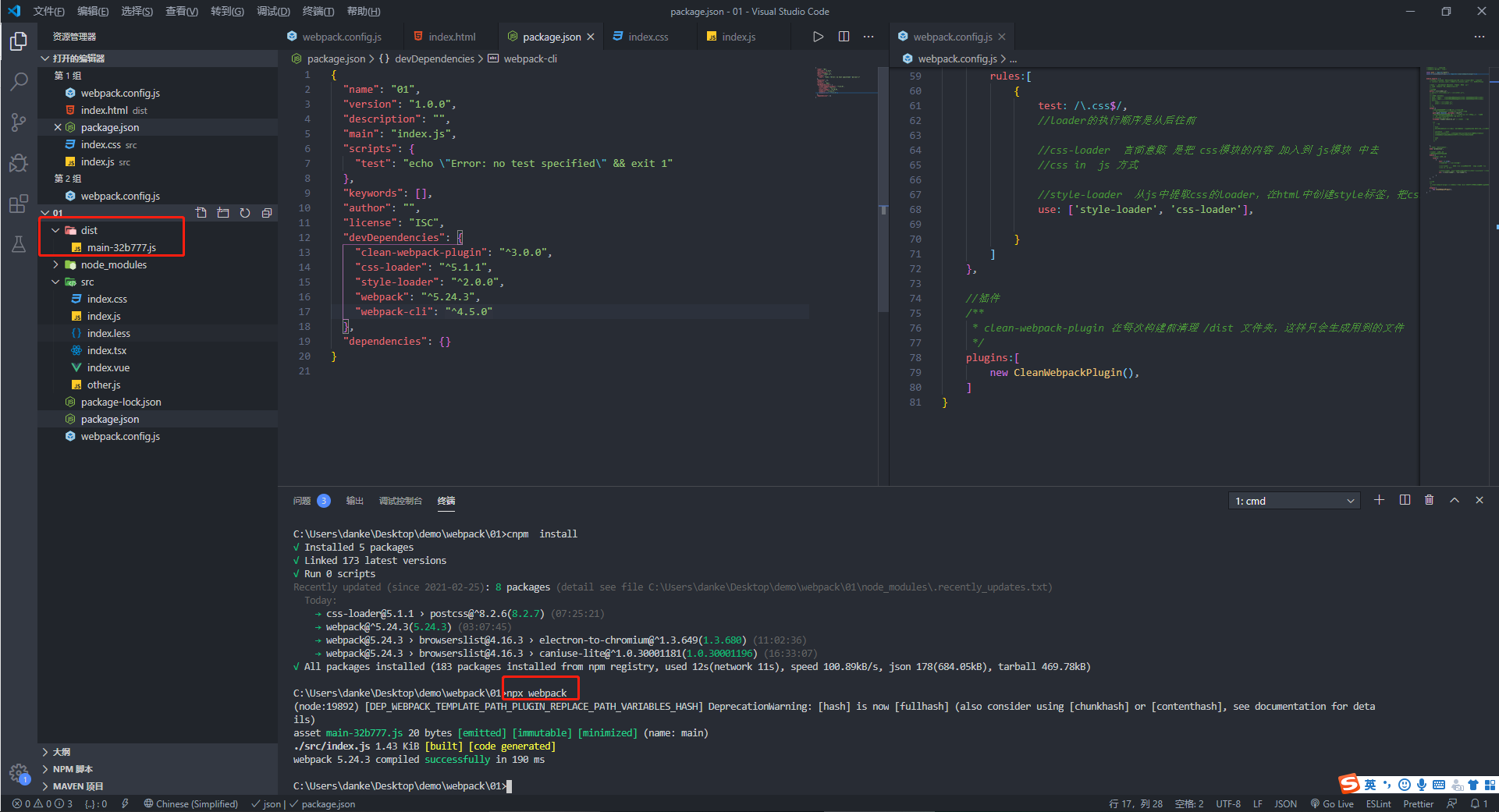
Task: Click ESLint in status bar
Action: 1378,803
